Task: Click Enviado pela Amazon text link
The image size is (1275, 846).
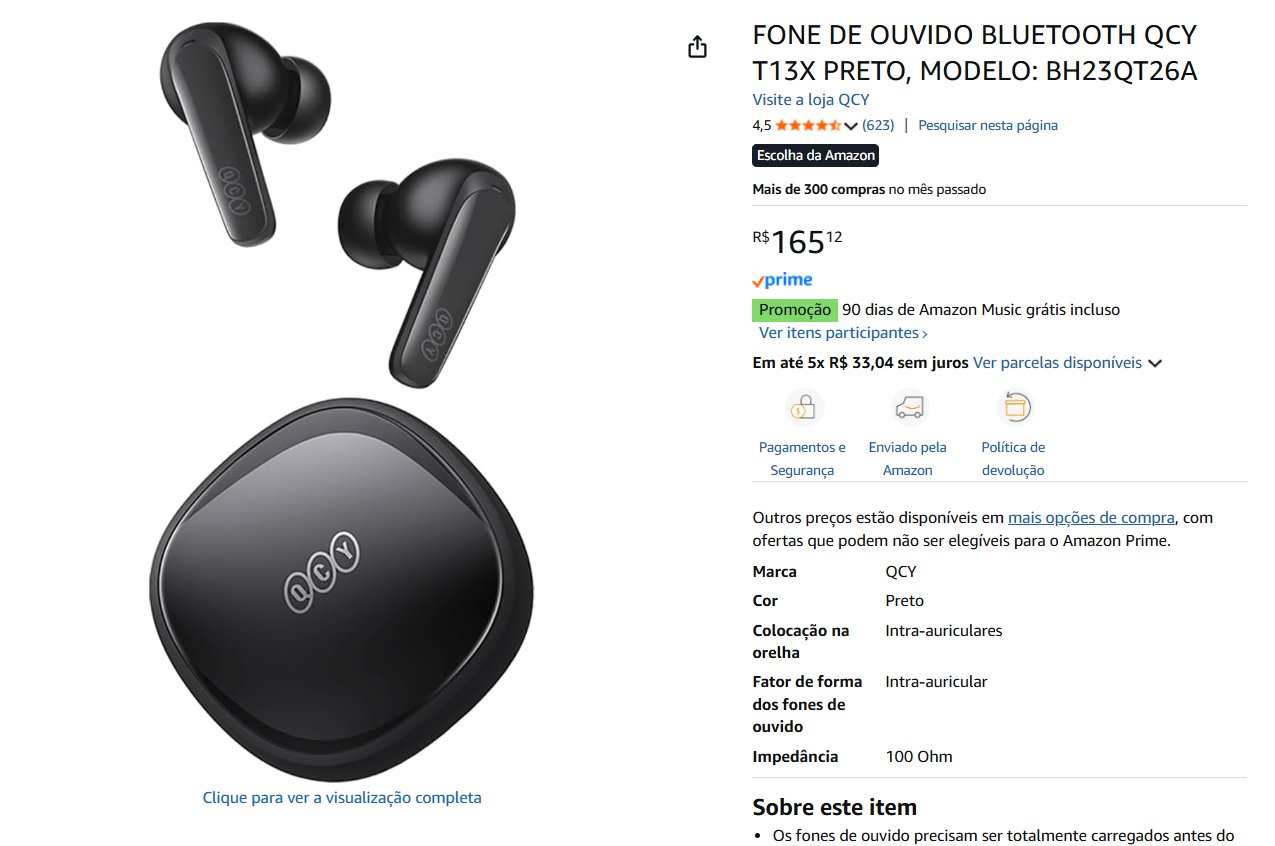Action: click(908, 459)
